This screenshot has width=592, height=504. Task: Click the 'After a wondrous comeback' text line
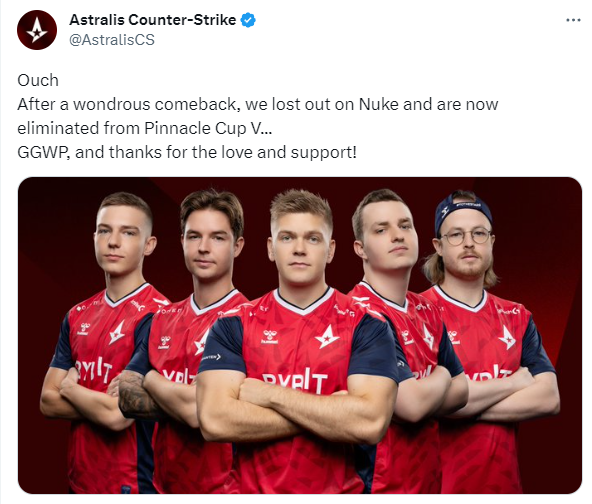click(x=257, y=105)
